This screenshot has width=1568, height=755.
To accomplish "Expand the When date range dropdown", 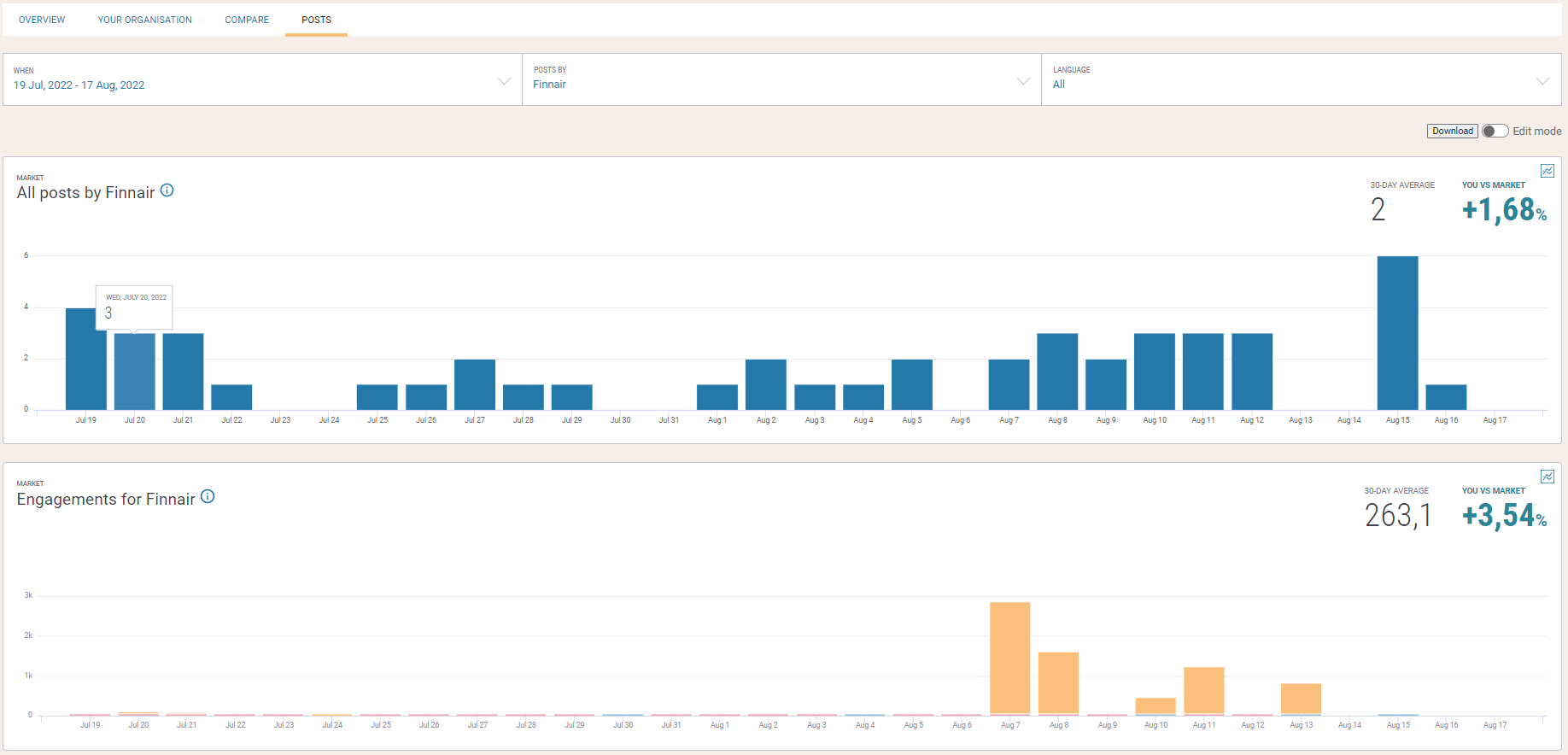I will point(262,80).
